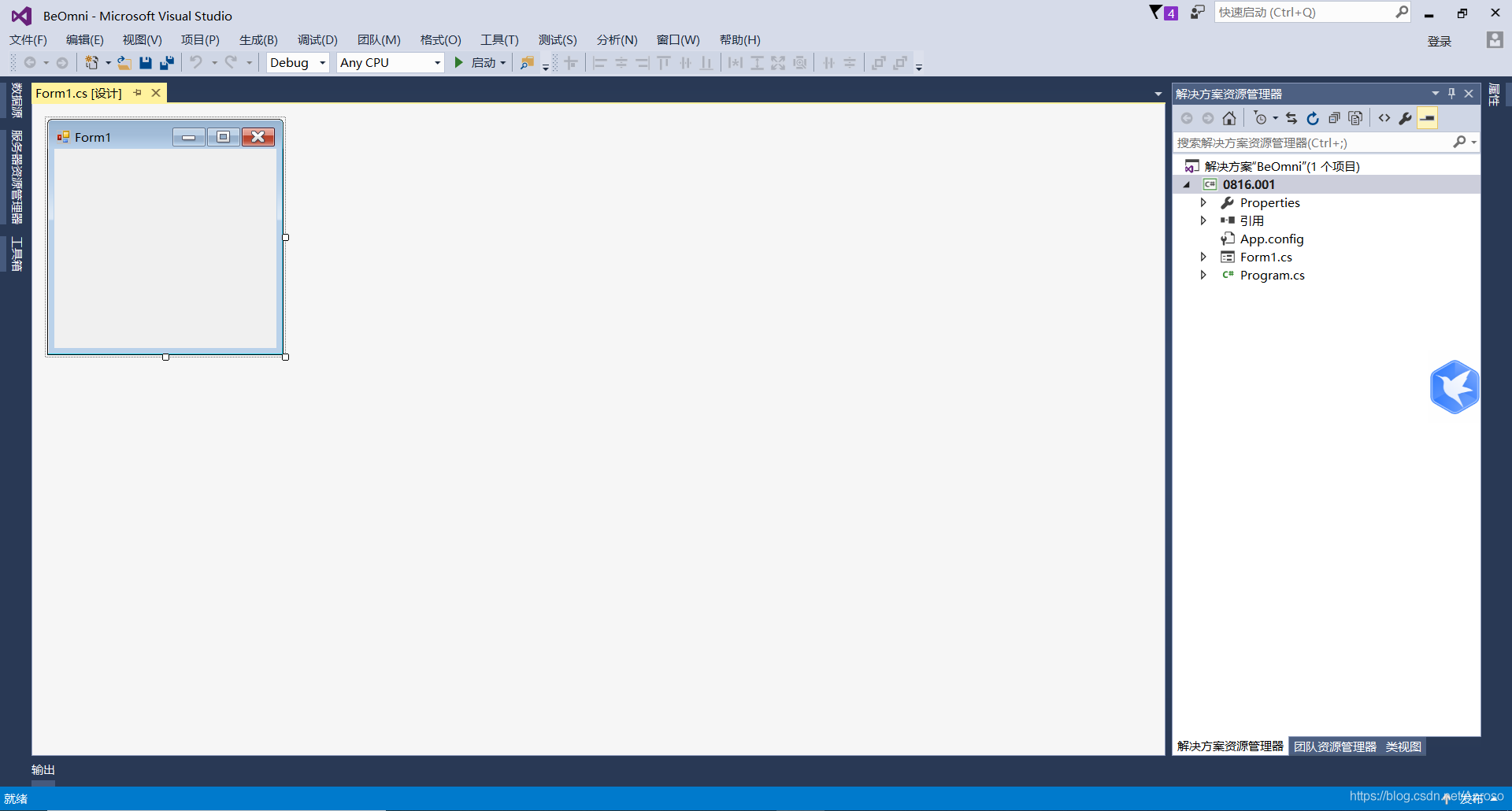Screen dimensions: 1512x811
Task: Click the Size to Grid icon
Action: 800,63
